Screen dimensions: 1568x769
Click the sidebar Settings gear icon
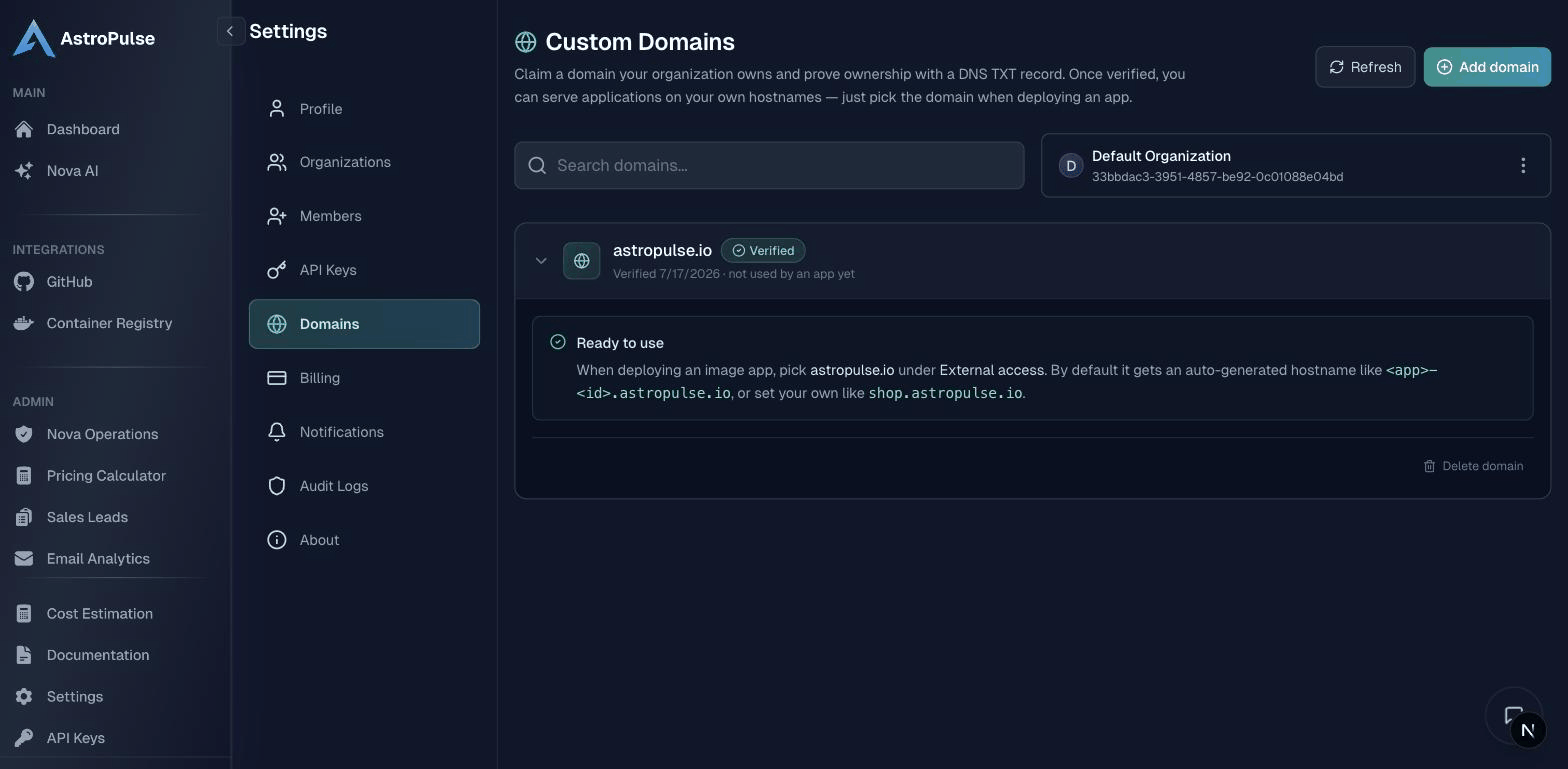click(24, 697)
